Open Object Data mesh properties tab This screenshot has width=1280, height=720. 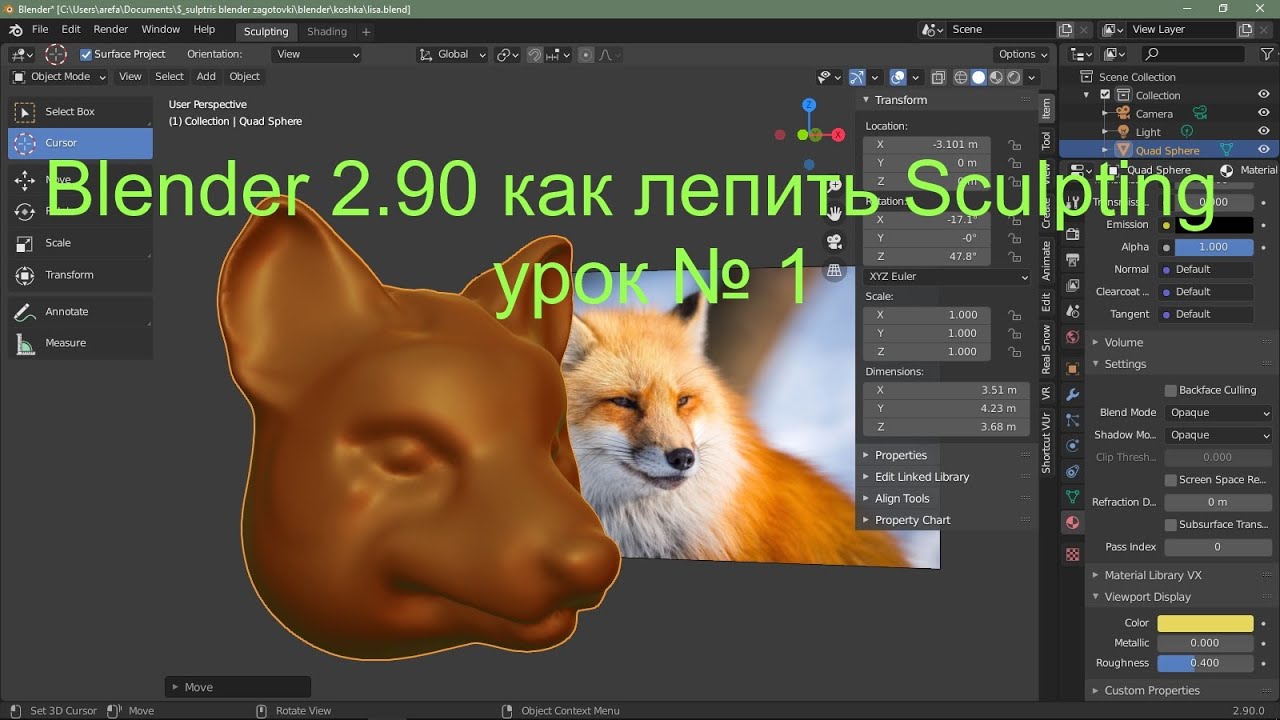pos(1073,496)
